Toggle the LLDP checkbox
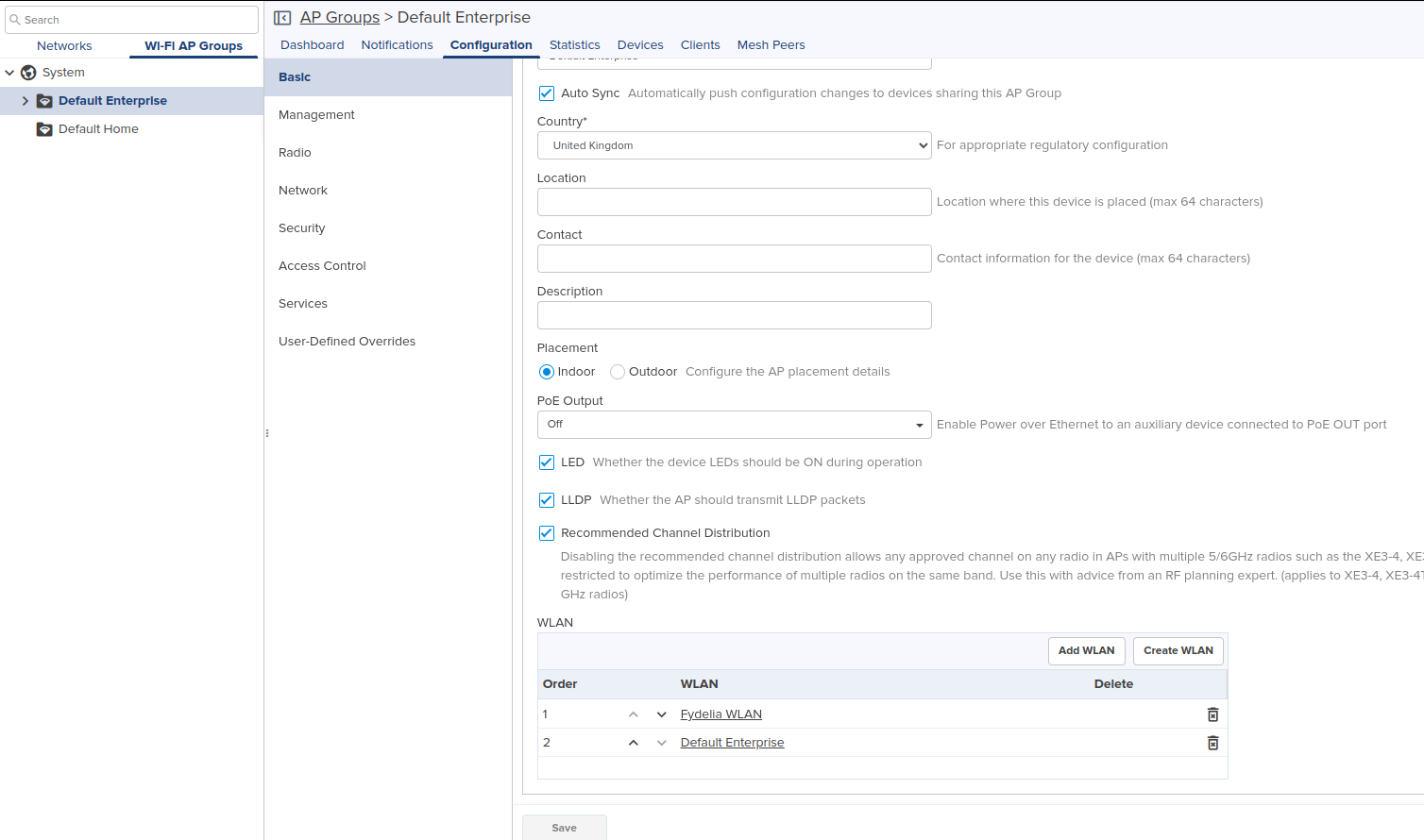 pyautogui.click(x=546, y=500)
